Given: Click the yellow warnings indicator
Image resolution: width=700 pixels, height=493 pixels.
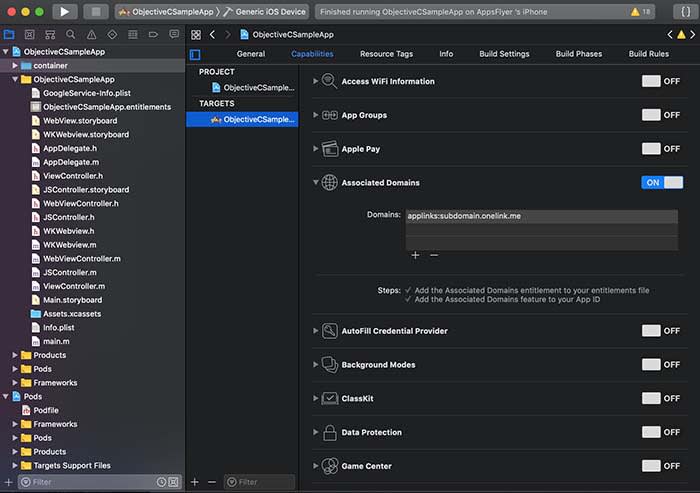Looking at the screenshot, I should click(x=640, y=12).
